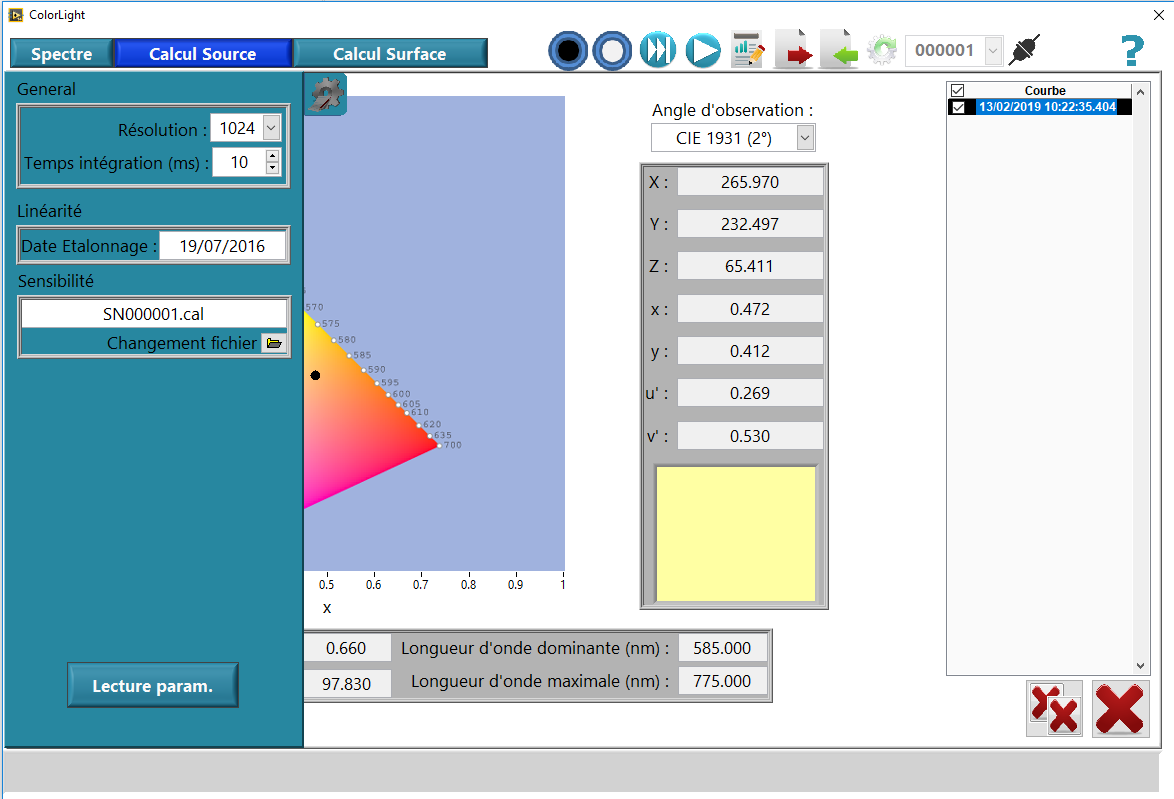Click the General section label
The image size is (1174, 799).
(46, 89)
